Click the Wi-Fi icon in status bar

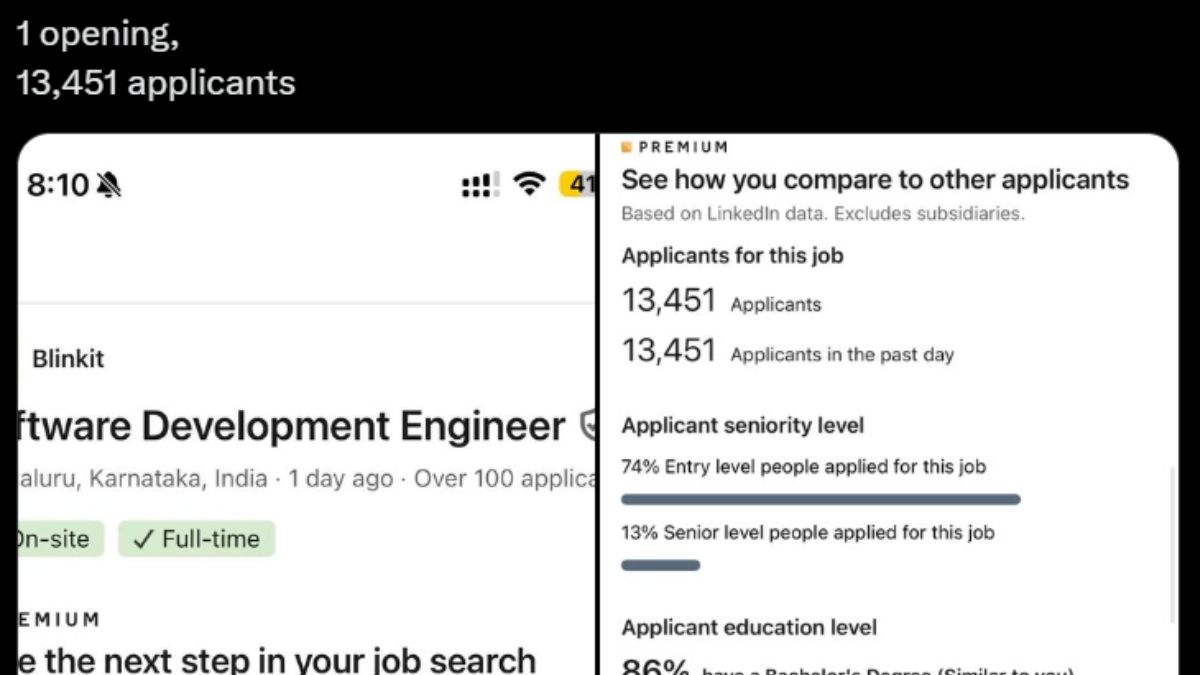[x=528, y=184]
